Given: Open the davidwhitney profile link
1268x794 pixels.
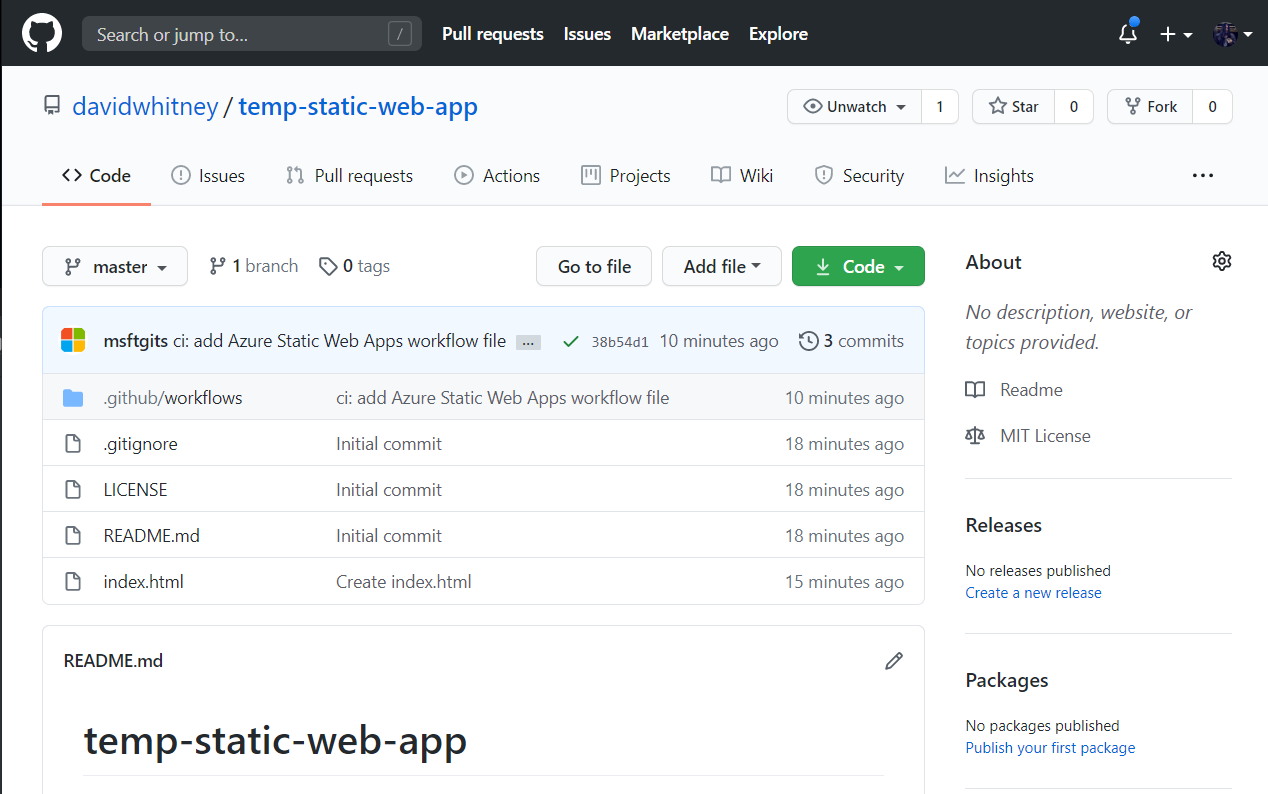Looking at the screenshot, I should pyautogui.click(x=145, y=106).
